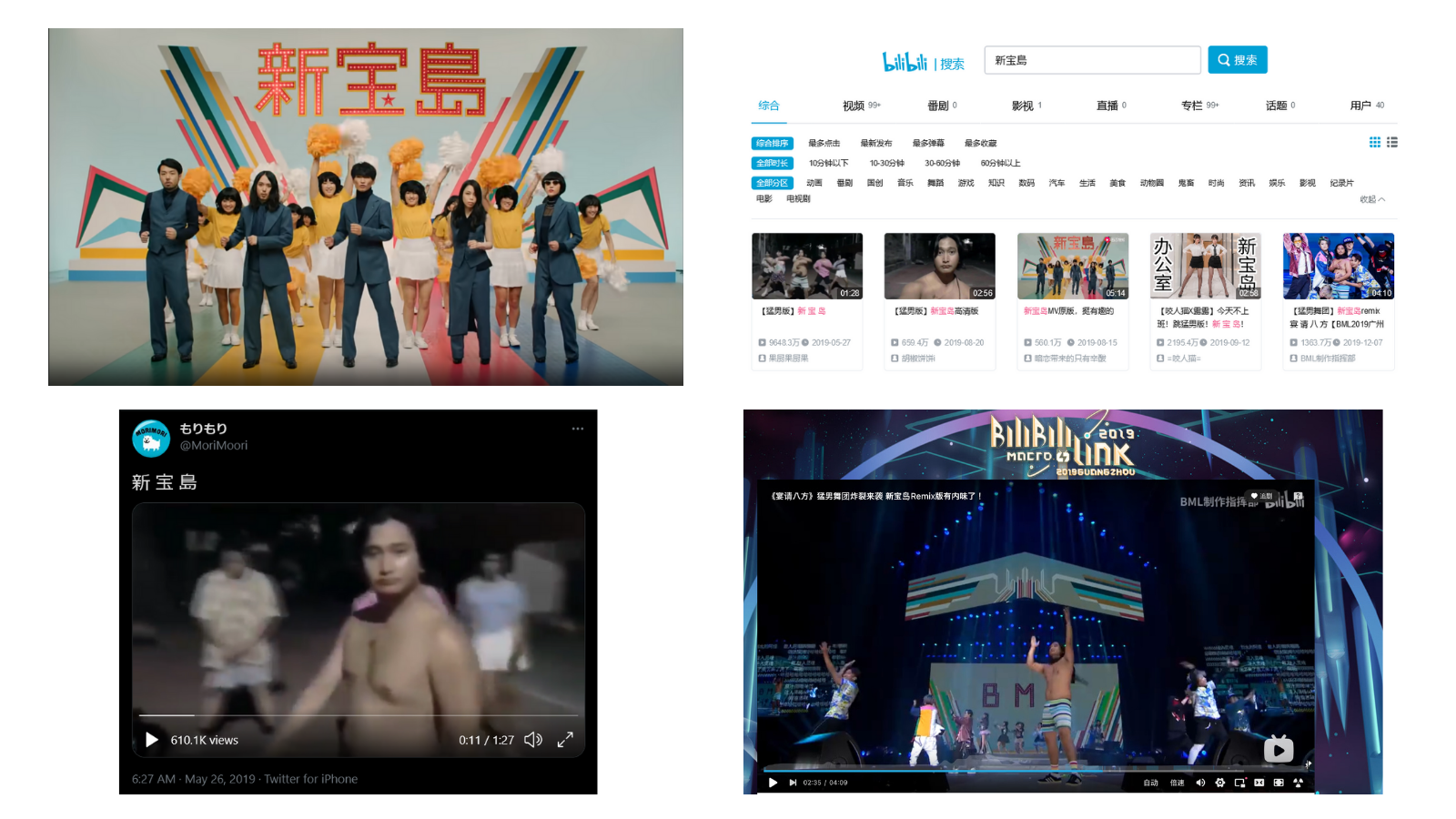Sort results by 最多收藏

[x=980, y=143]
